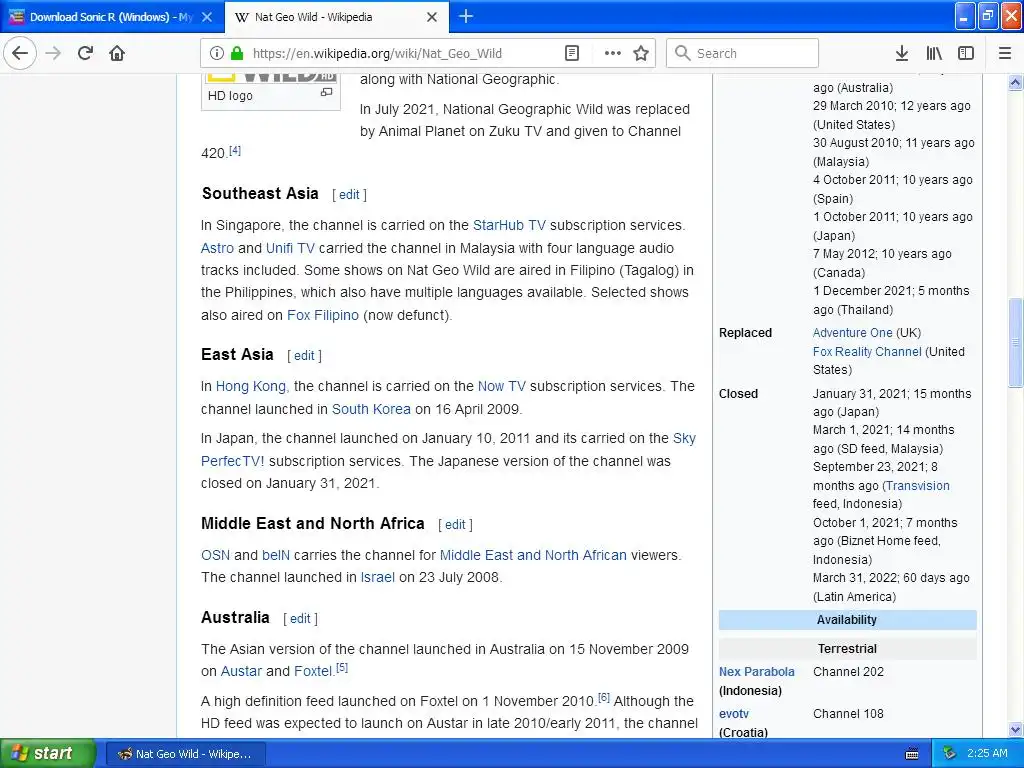Toggle Reader View icon in address bar
This screenshot has height=768, width=1024.
pyautogui.click(x=572, y=53)
